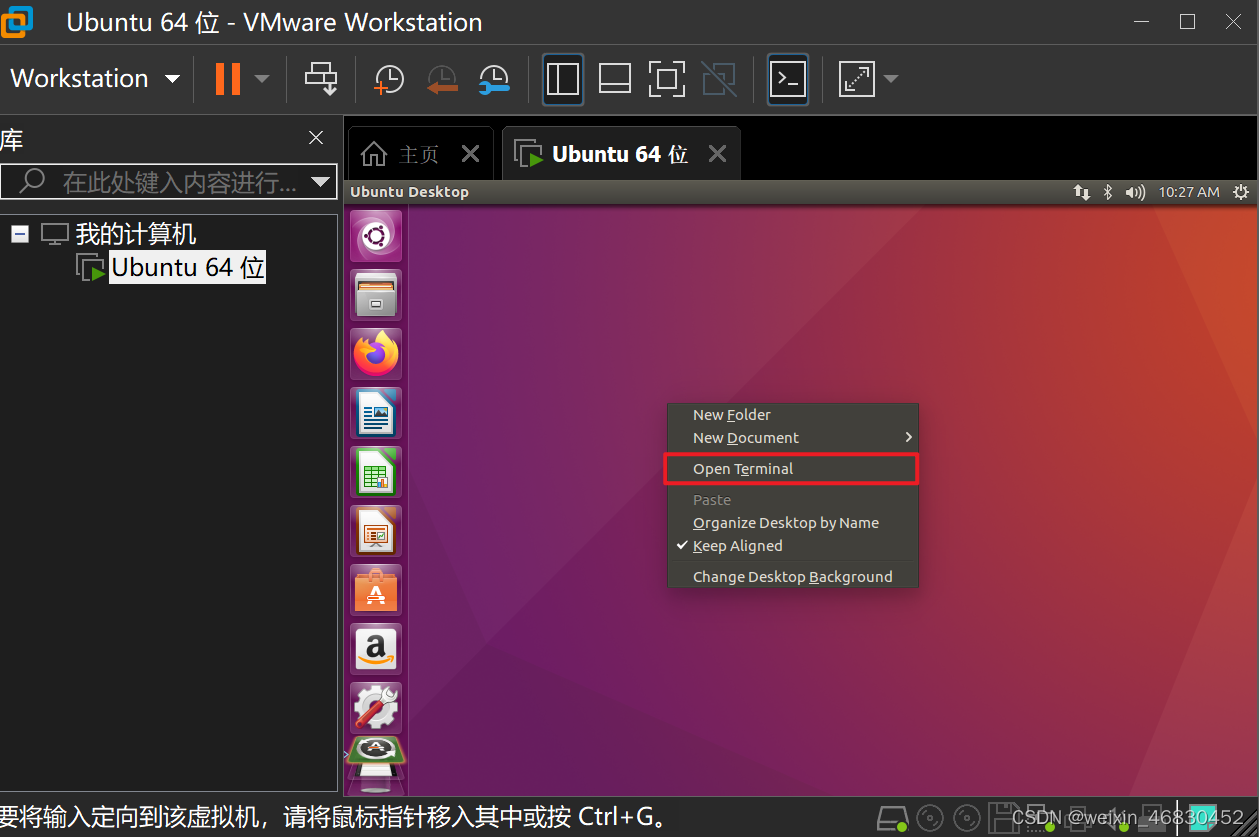
Task: Select 我的计算机 in the library tree
Action: click(x=136, y=235)
